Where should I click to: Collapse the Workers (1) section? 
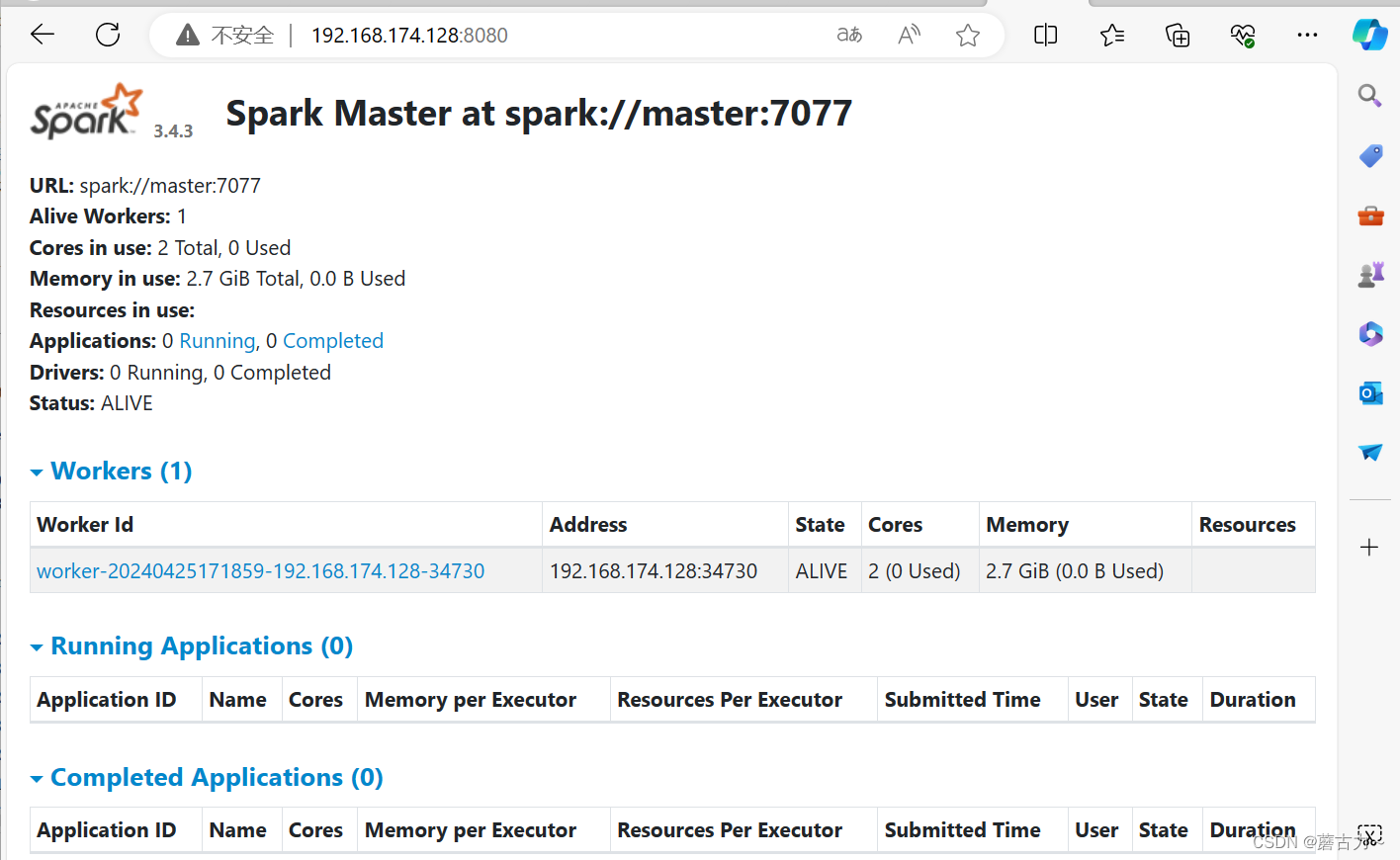(37, 472)
